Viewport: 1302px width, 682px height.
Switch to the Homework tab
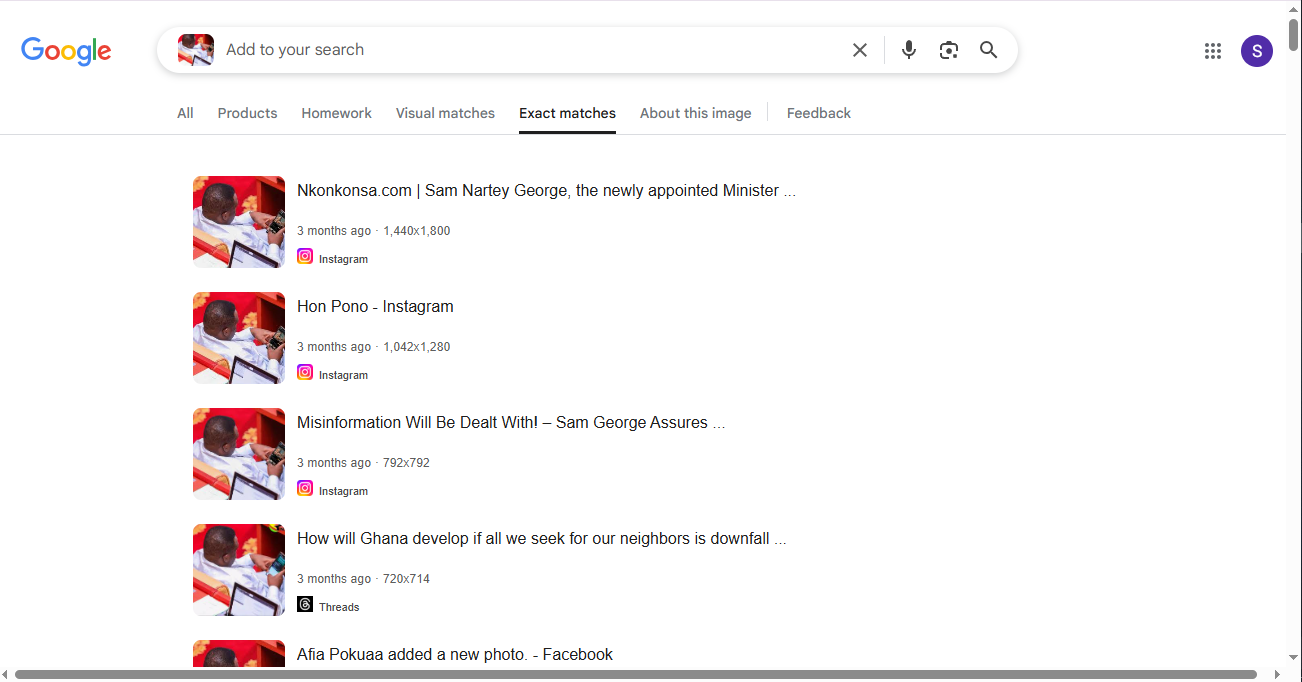click(x=336, y=113)
